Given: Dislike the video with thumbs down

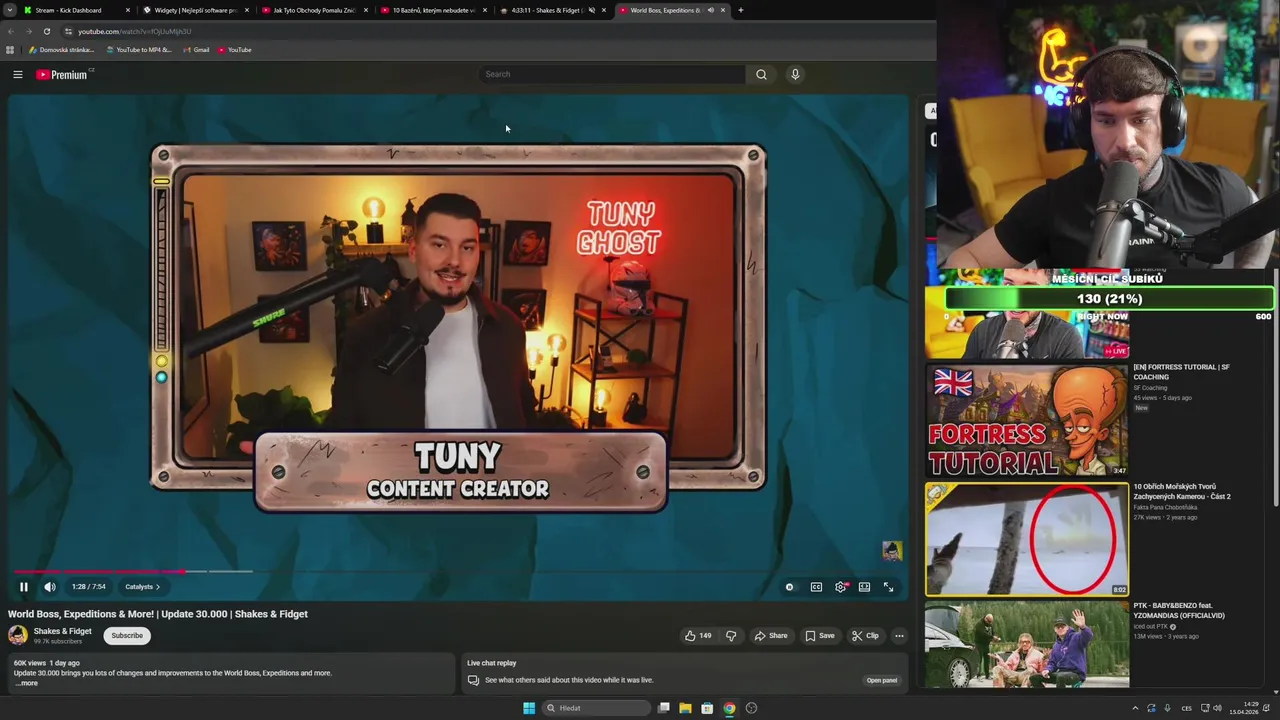Looking at the screenshot, I should click(731, 636).
